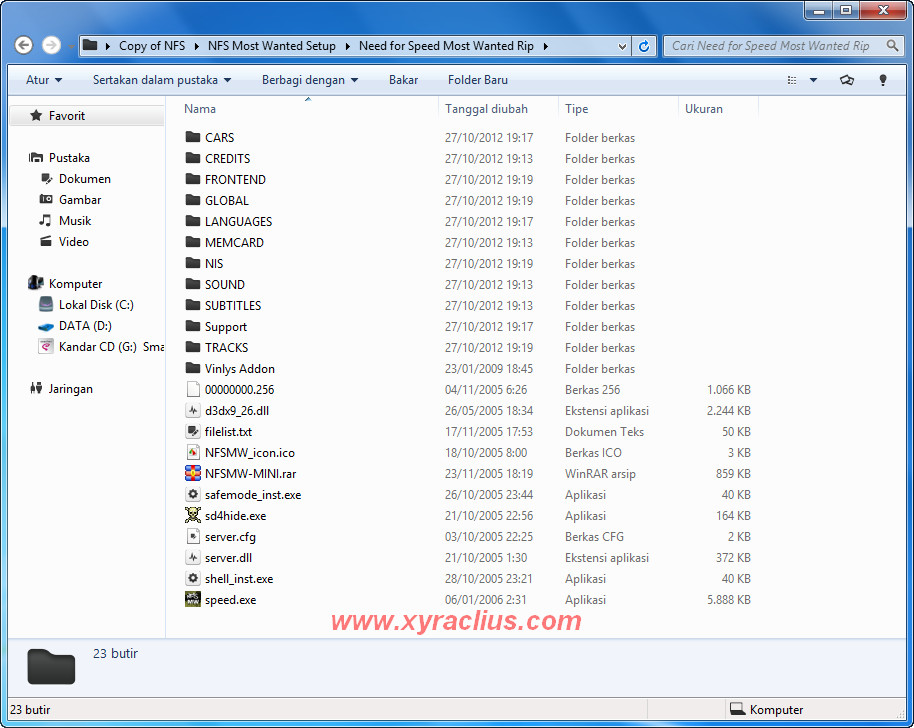Select the filelist.txt document icon

tap(193, 431)
